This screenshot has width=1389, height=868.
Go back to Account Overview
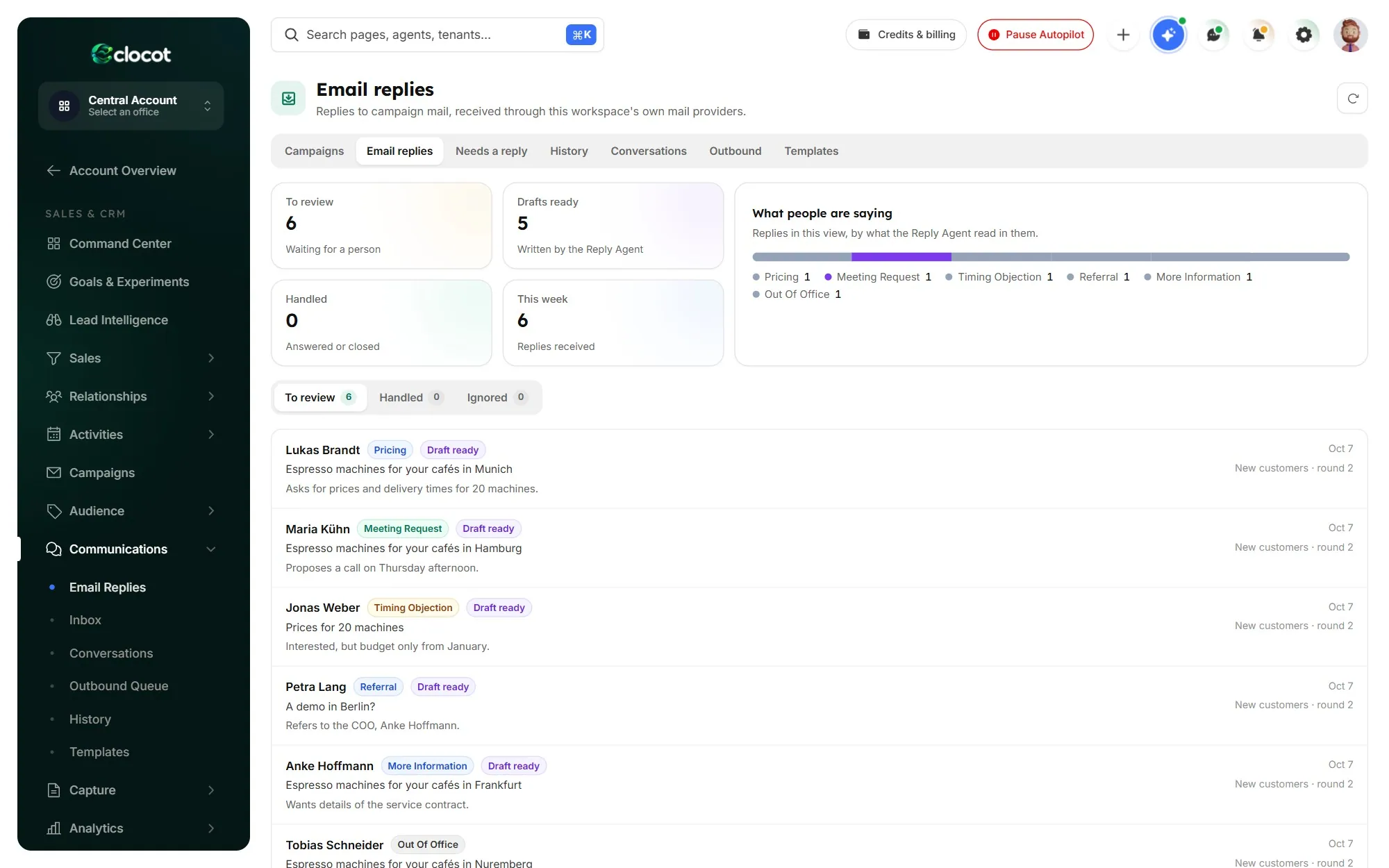(111, 171)
